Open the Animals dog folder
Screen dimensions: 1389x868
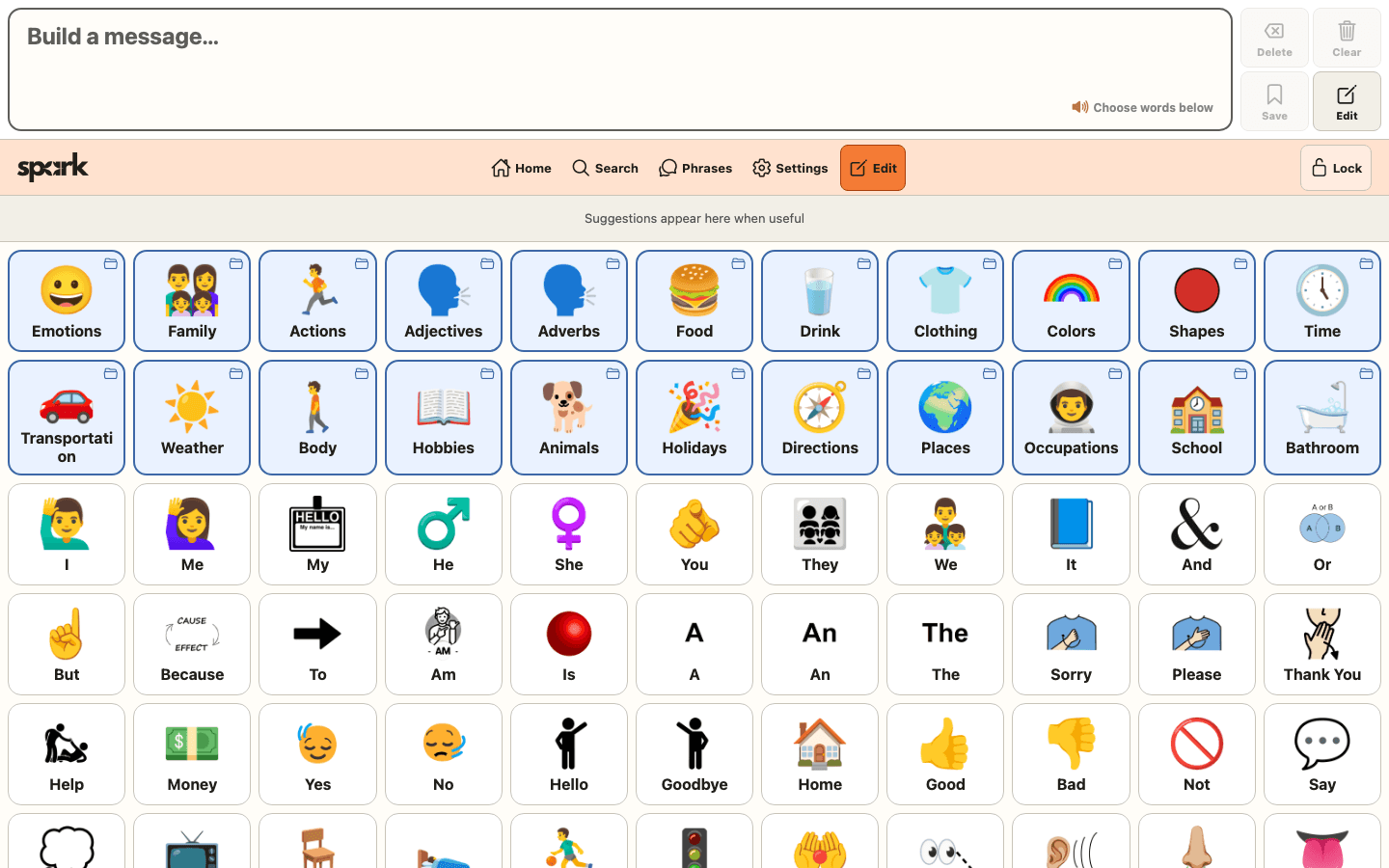(x=569, y=418)
